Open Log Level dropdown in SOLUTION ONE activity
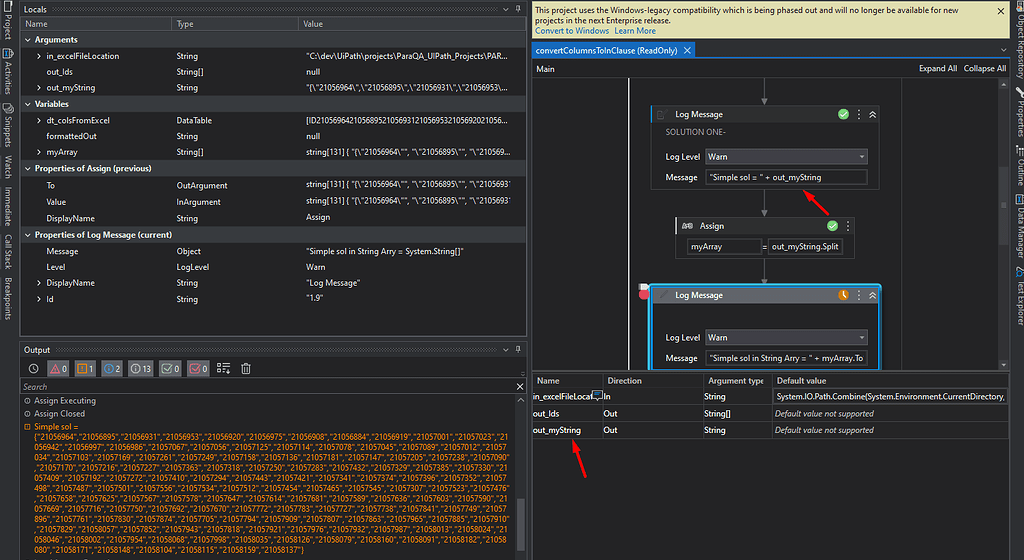 (x=787, y=157)
